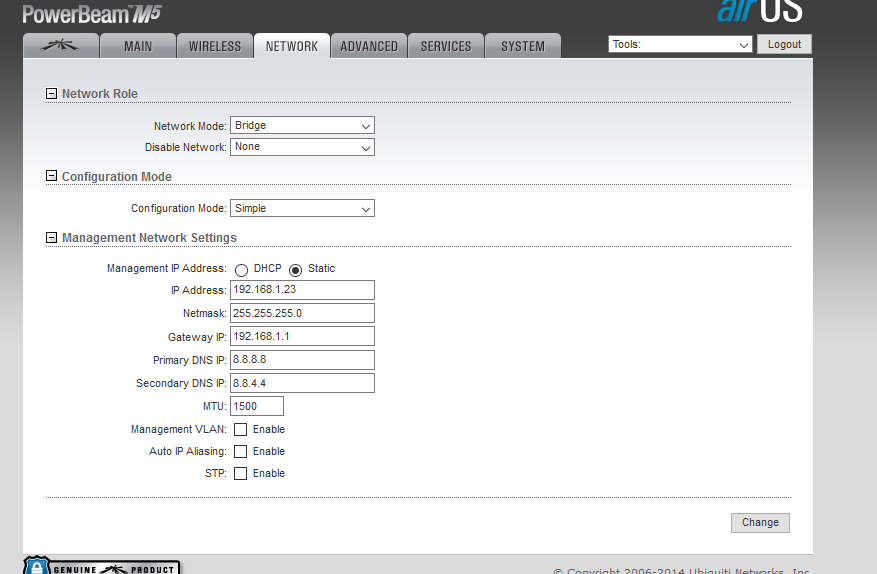The width and height of the screenshot is (877, 574).
Task: Collapse Management Network Settings section
Action: [x=51, y=238]
